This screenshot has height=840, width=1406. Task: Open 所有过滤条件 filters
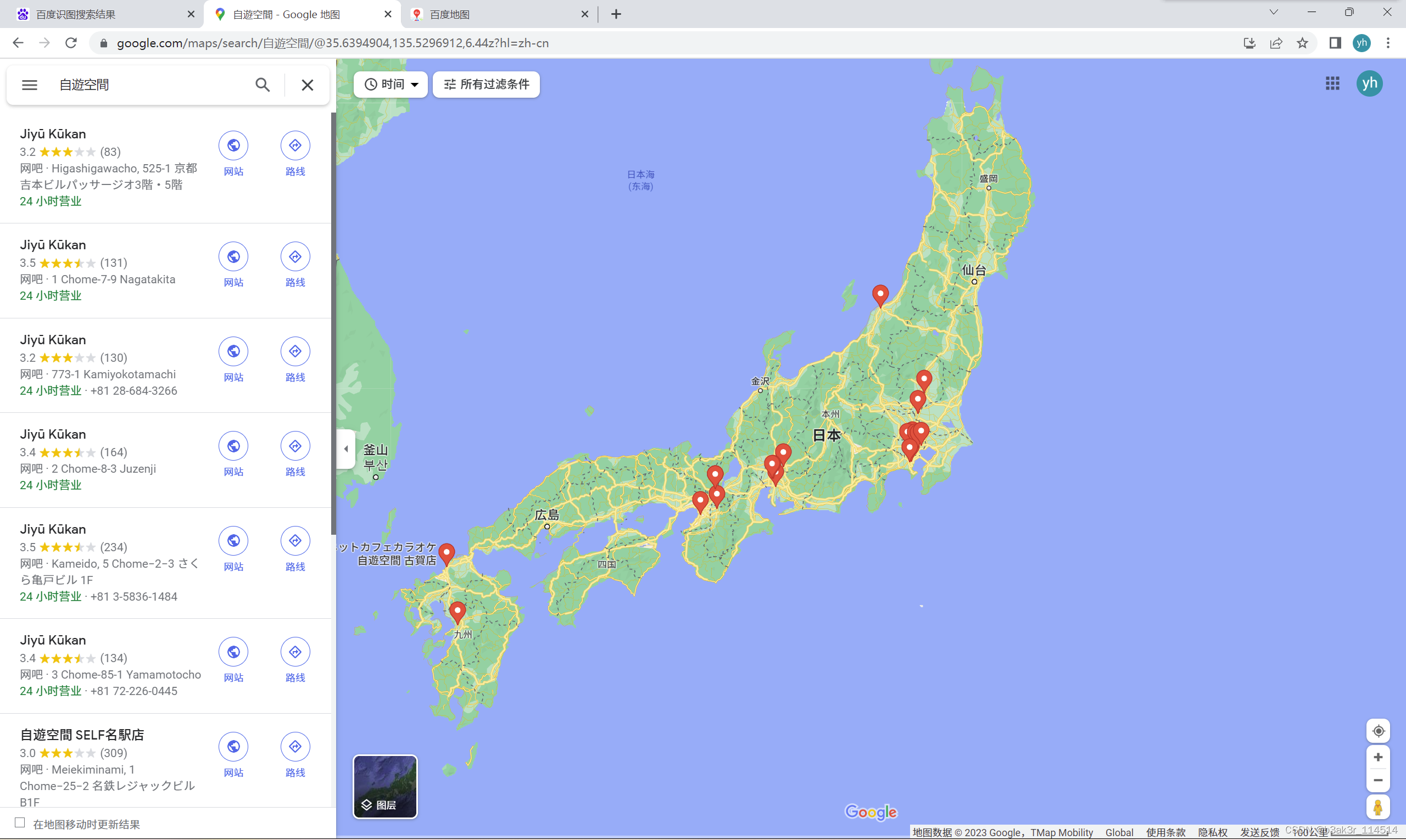(x=487, y=85)
